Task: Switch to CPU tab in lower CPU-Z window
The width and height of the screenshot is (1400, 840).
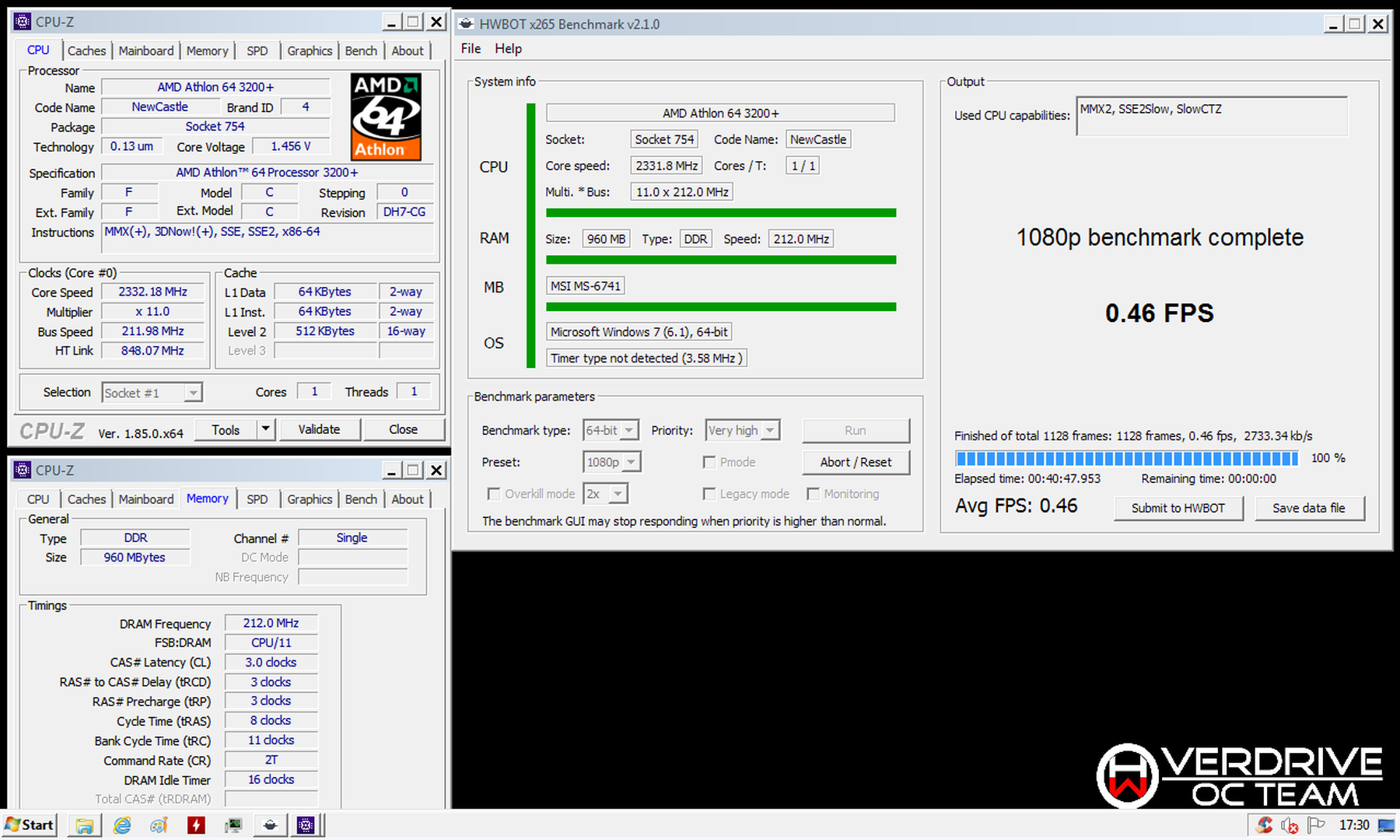Action: (x=38, y=499)
